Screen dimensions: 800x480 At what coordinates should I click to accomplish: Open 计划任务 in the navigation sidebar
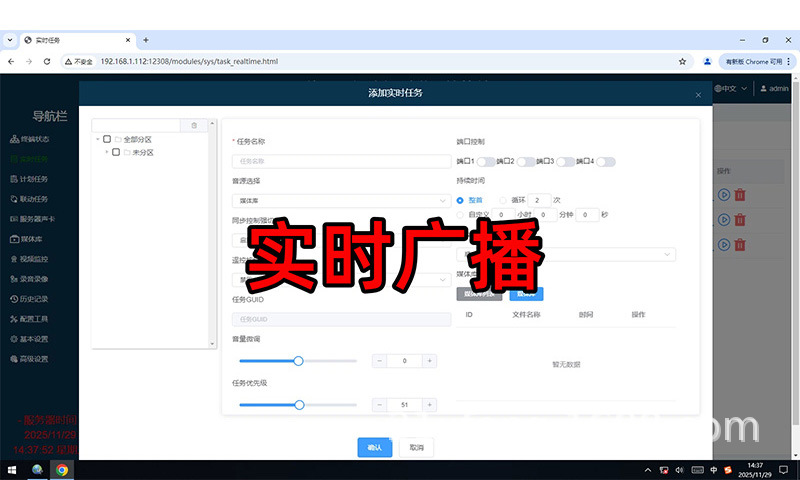(x=30, y=179)
